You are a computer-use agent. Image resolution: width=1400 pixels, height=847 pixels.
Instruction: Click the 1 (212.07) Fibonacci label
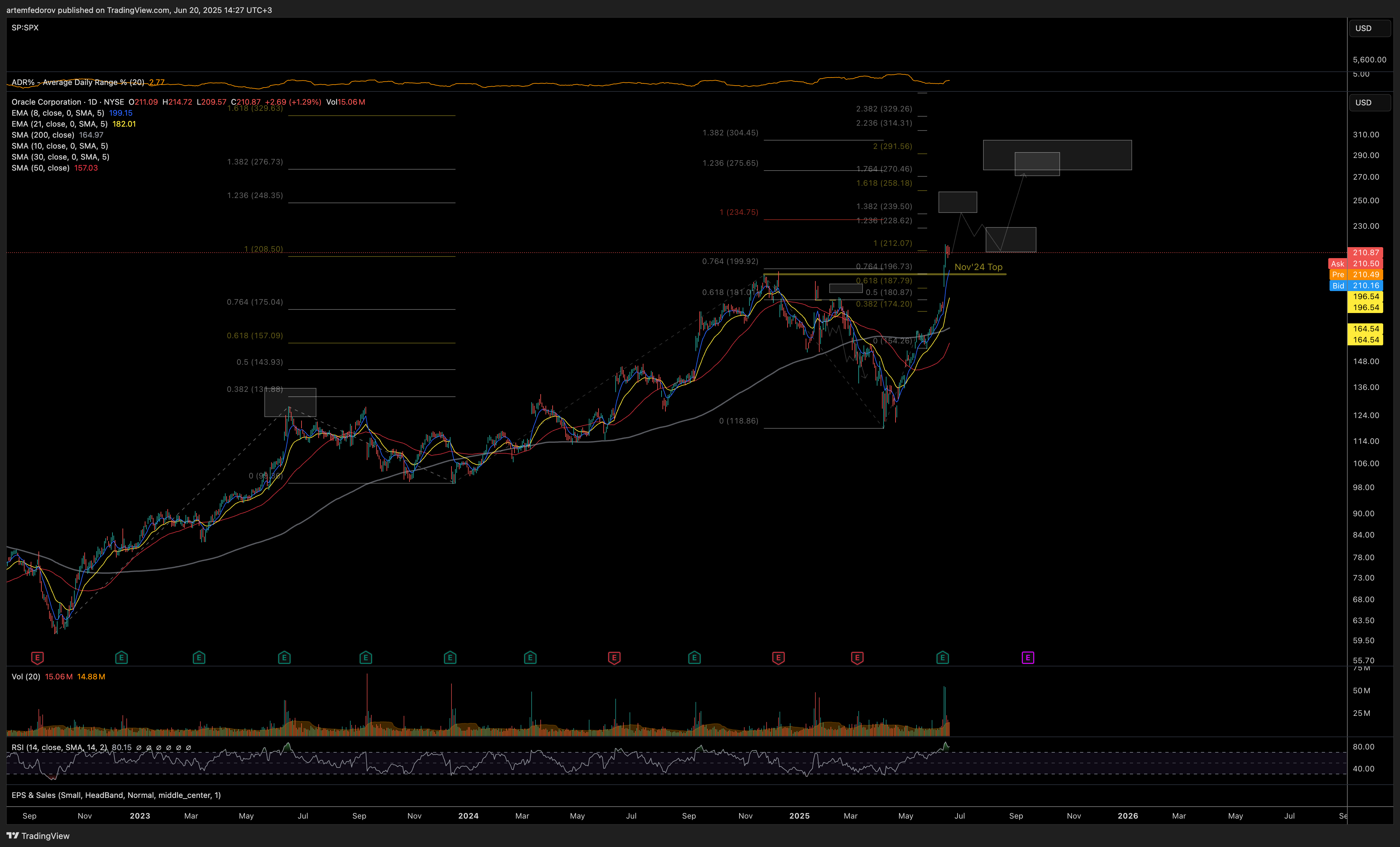point(893,243)
